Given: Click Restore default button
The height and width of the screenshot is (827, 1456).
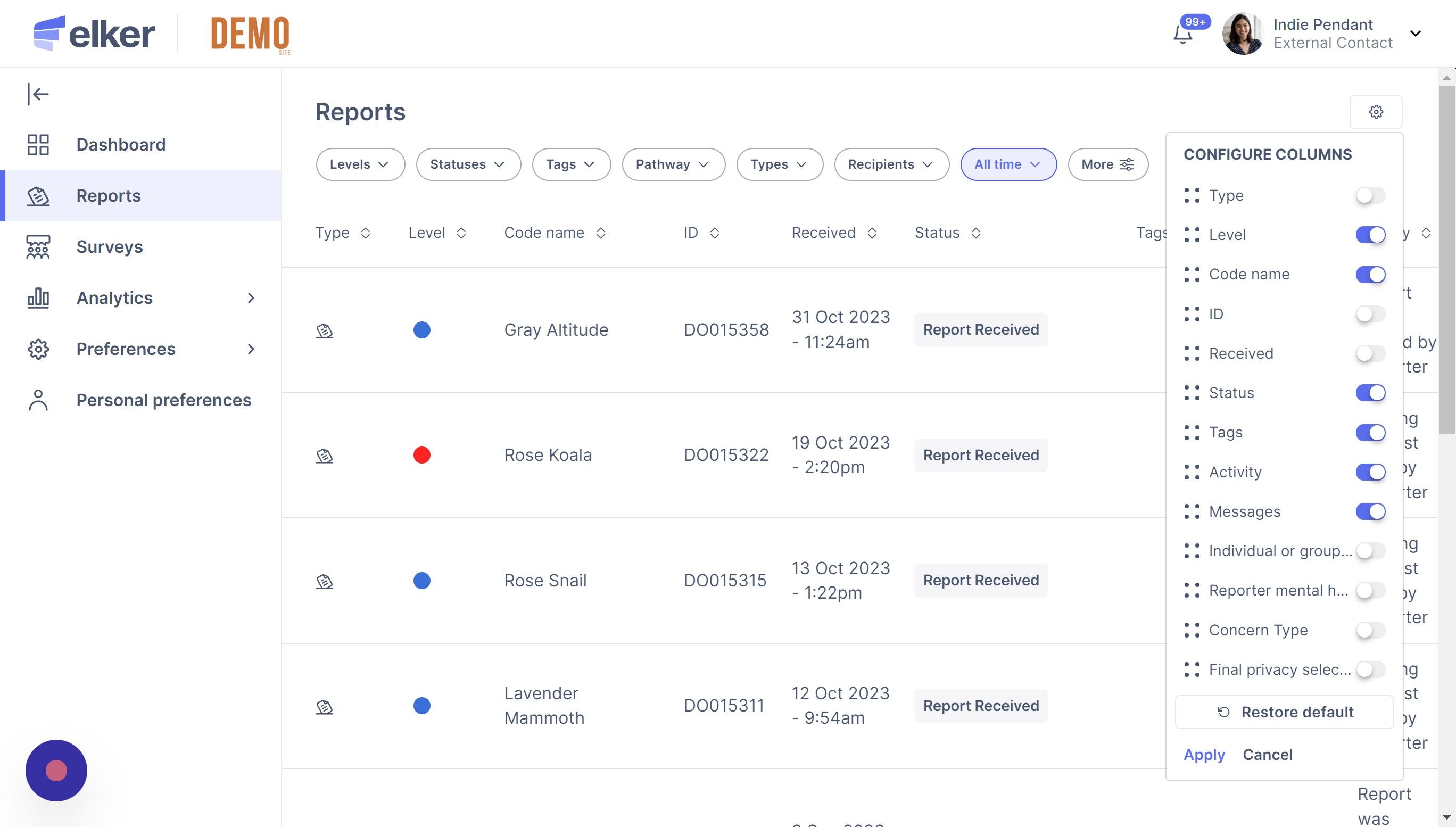Looking at the screenshot, I should 1284,712.
